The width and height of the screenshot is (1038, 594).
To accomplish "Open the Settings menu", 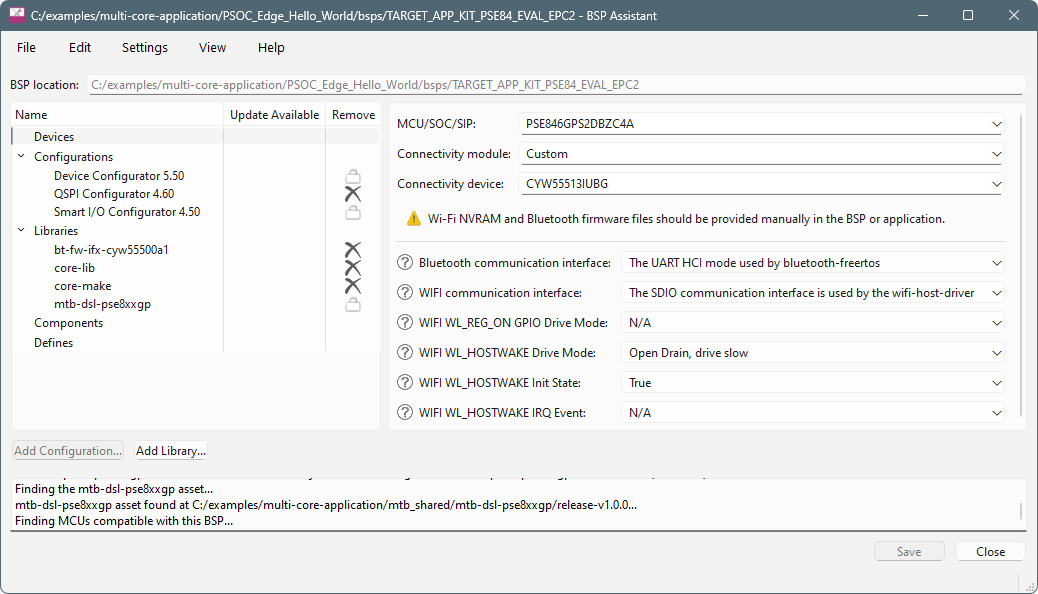I will pos(145,47).
